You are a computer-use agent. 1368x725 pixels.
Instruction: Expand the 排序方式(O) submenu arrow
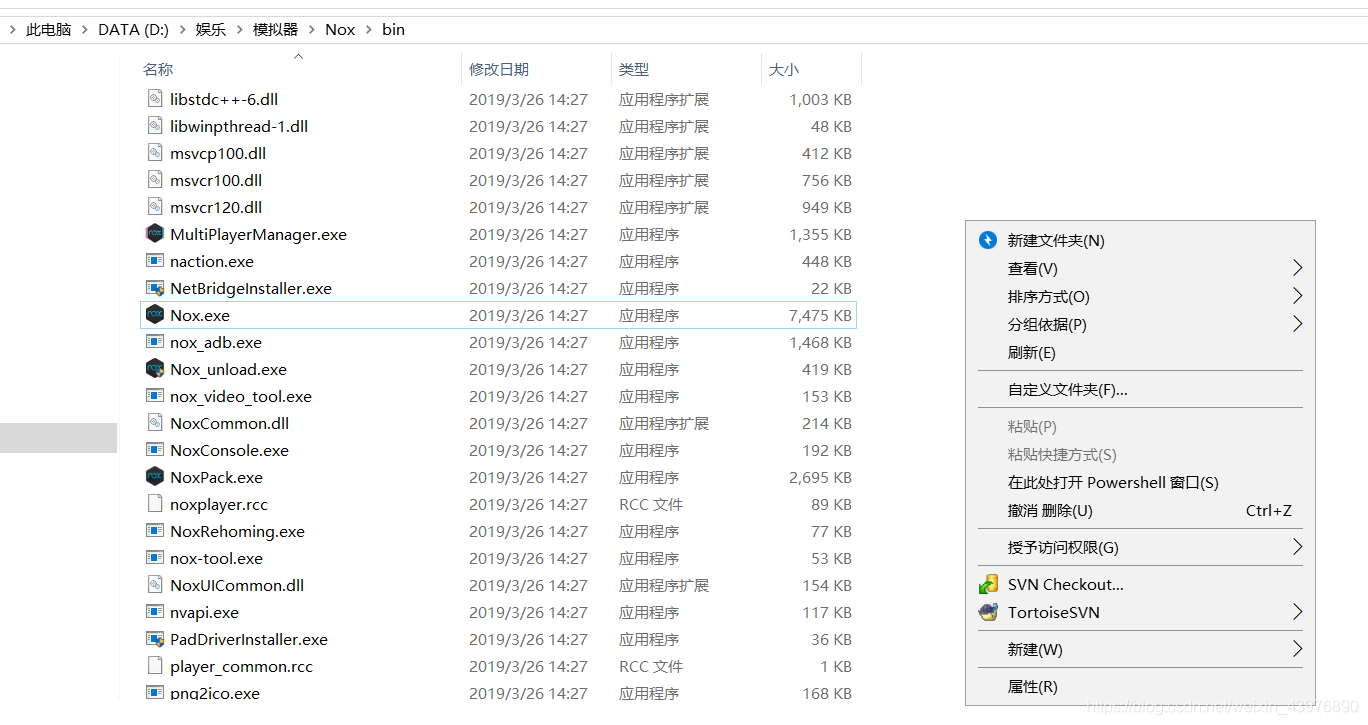(x=1297, y=296)
